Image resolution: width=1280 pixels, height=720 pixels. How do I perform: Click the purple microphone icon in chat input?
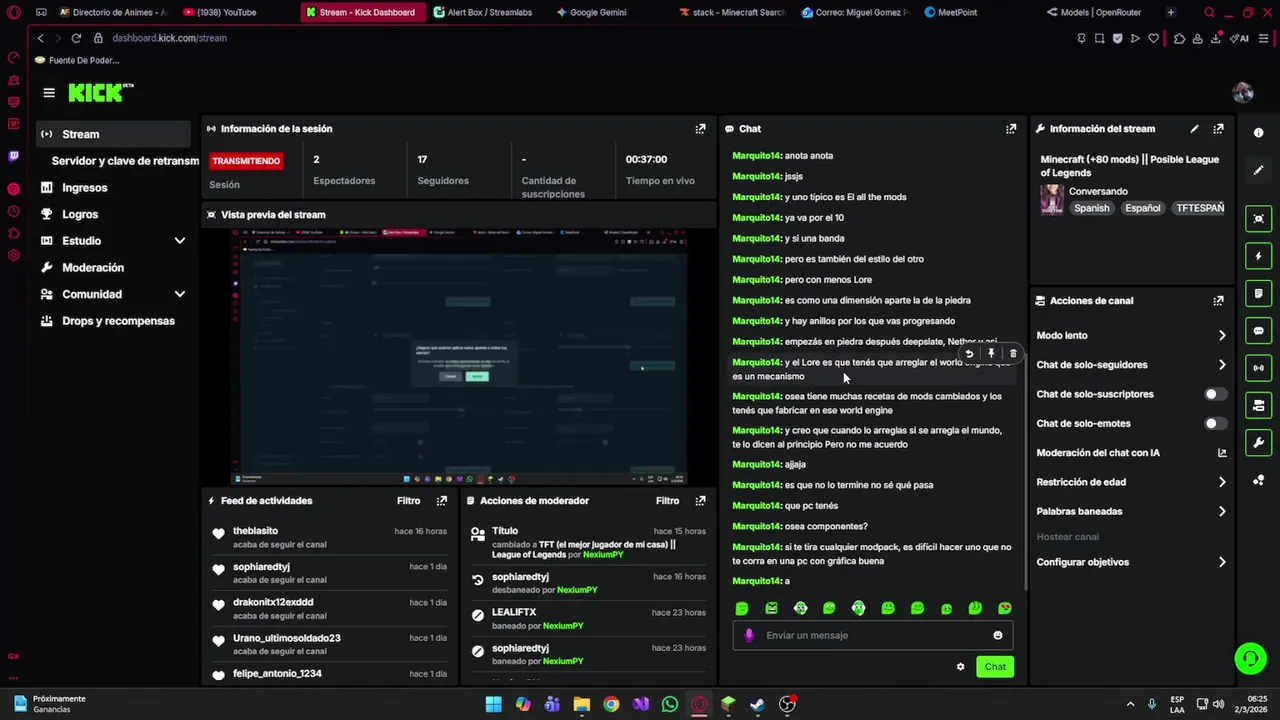click(749, 636)
